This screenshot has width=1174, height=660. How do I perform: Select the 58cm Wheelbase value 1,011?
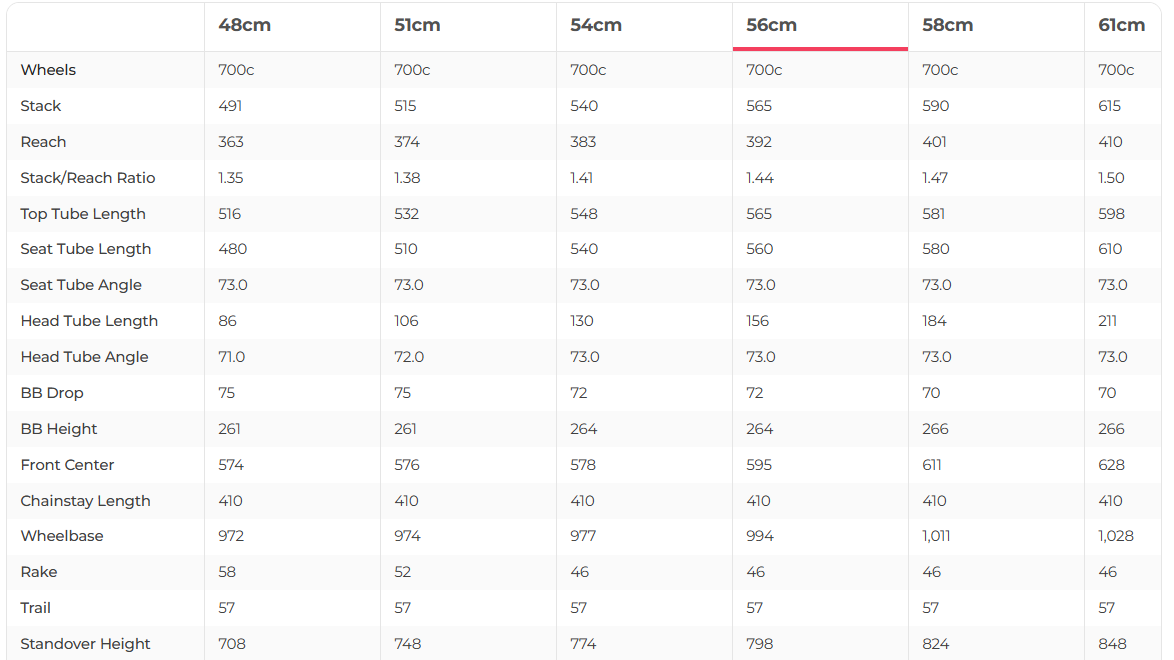(936, 536)
